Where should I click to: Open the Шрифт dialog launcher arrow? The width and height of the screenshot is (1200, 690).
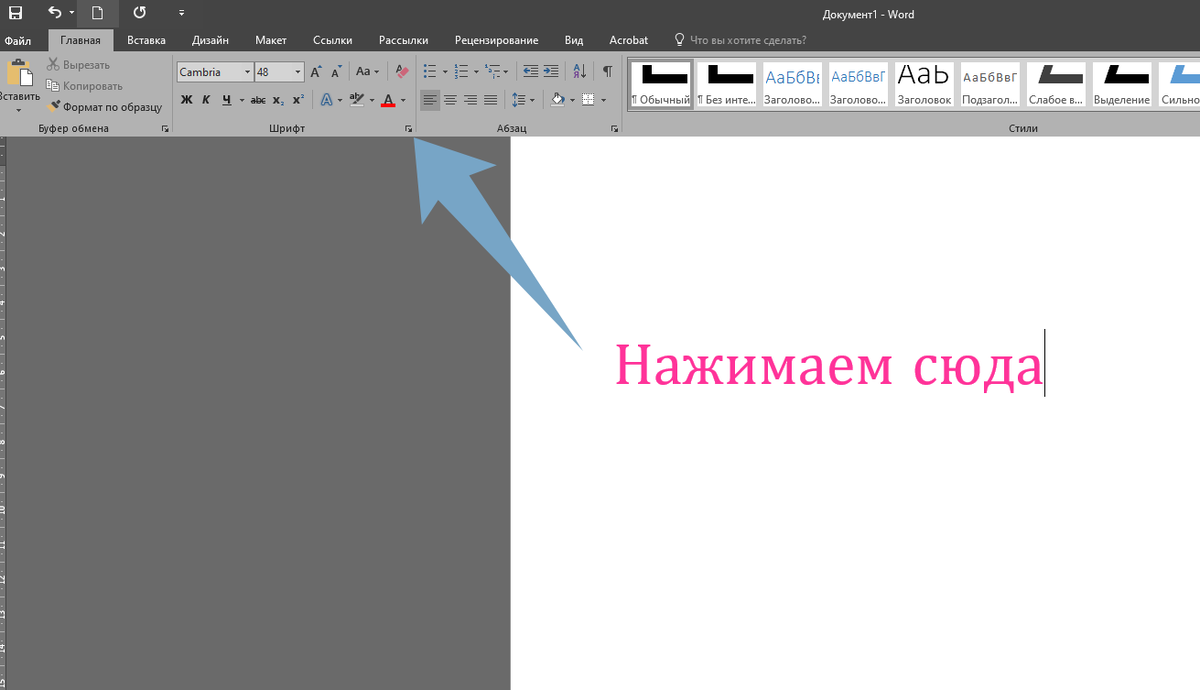pos(409,127)
